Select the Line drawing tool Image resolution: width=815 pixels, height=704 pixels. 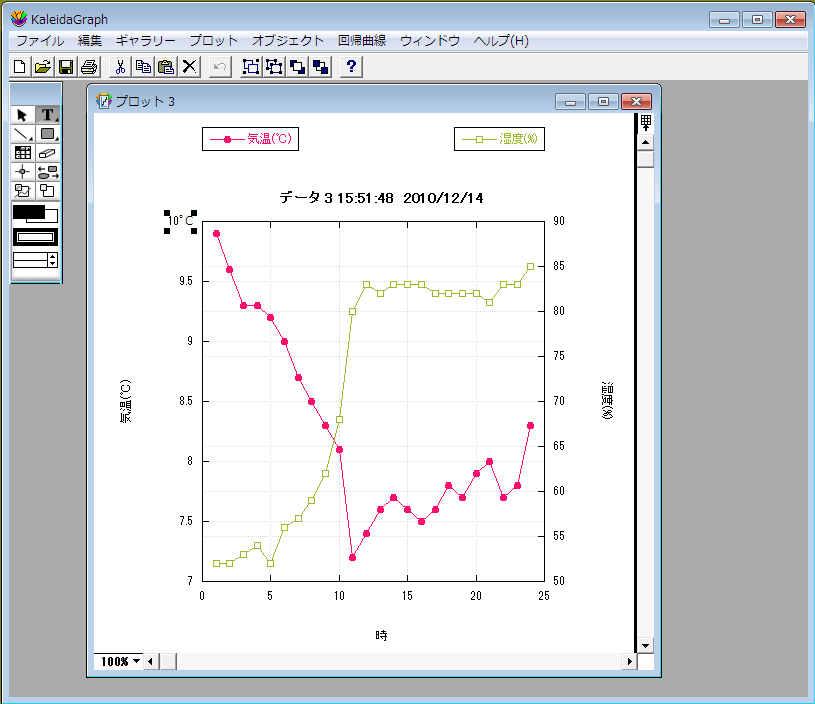click(x=22, y=134)
